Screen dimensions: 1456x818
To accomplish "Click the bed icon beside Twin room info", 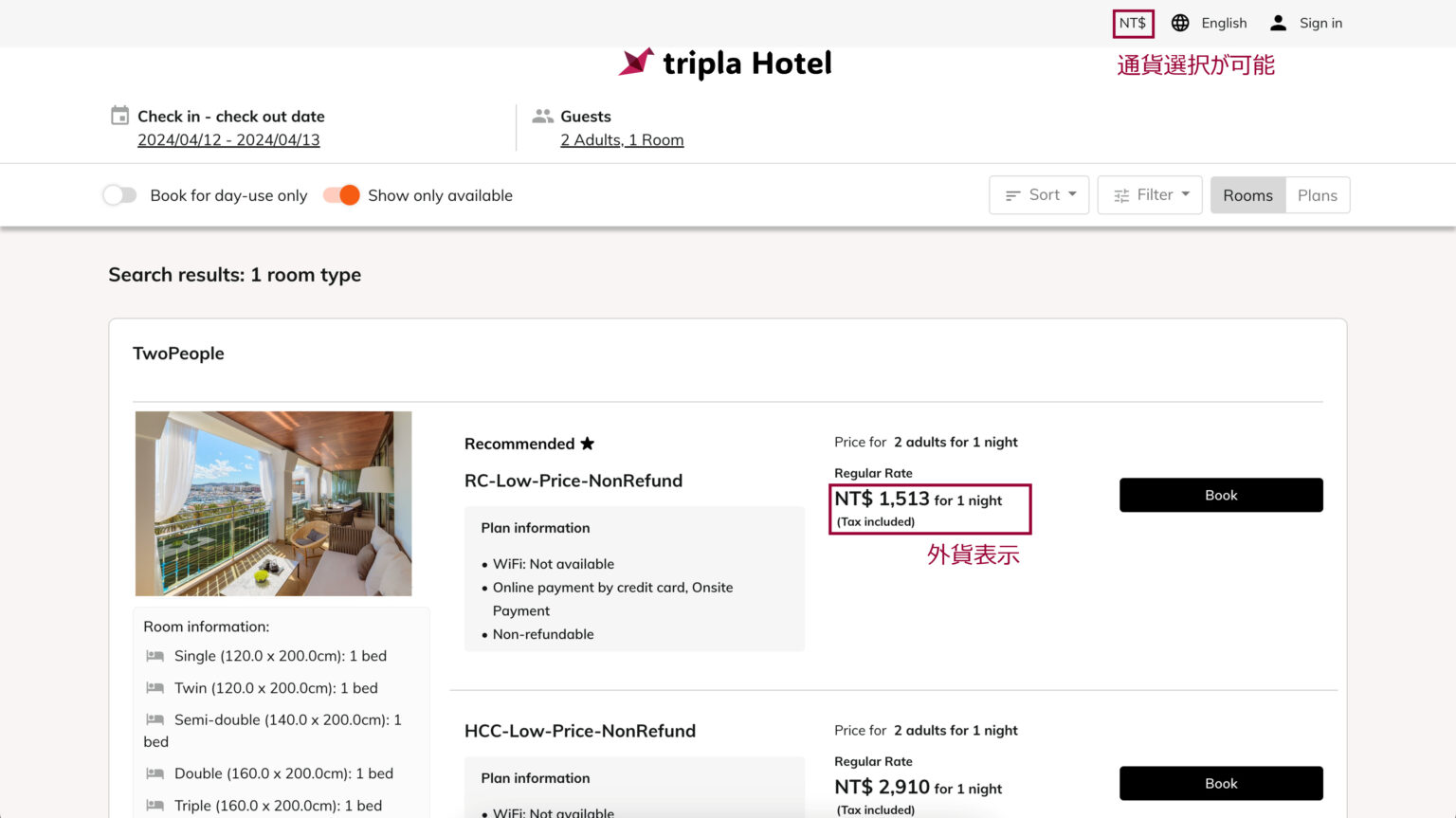I will 155,688.
